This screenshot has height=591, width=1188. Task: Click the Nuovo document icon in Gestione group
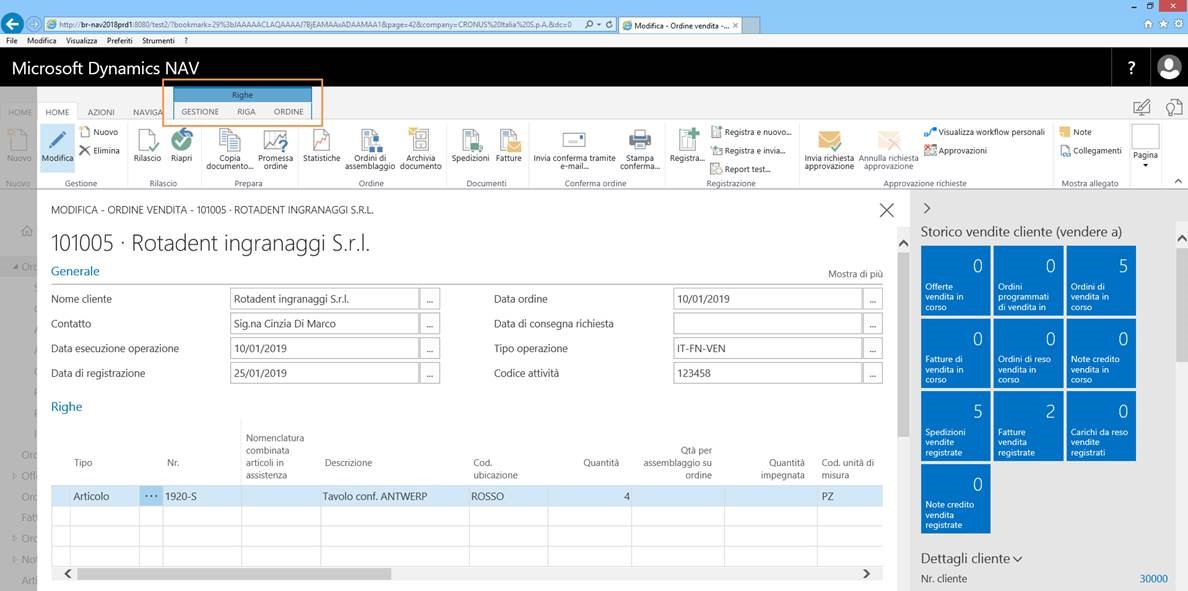click(85, 132)
